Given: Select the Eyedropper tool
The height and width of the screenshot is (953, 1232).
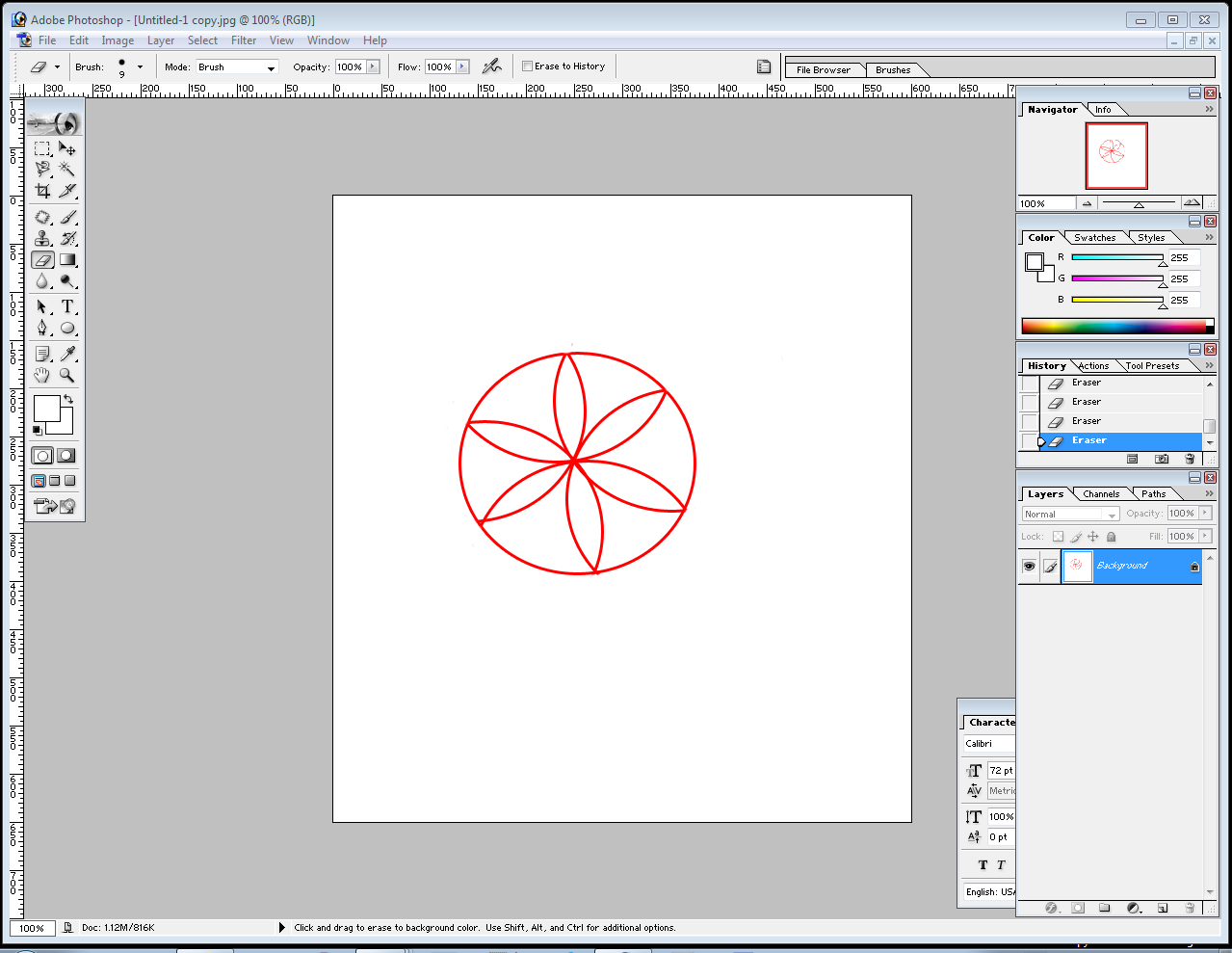Looking at the screenshot, I should (67, 354).
